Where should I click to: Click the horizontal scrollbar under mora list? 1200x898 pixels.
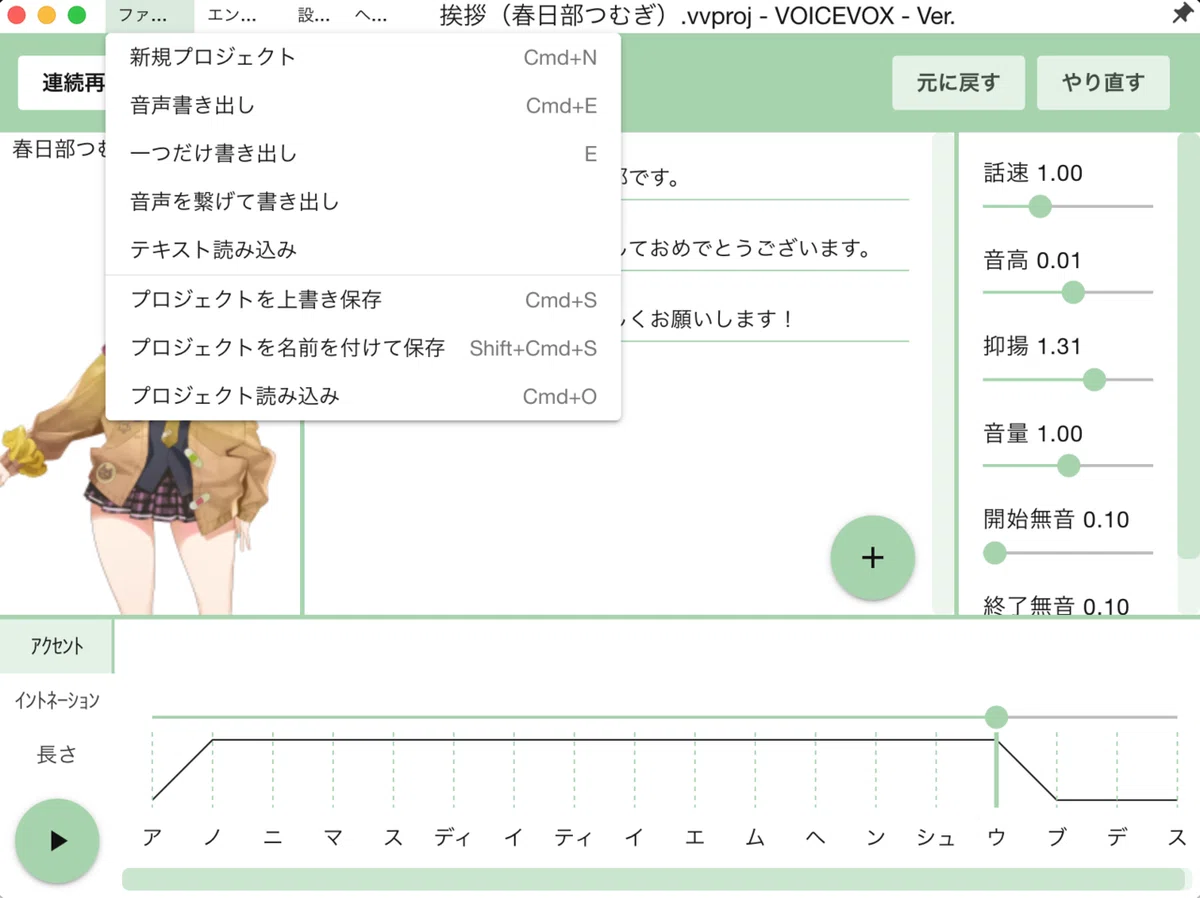point(653,879)
